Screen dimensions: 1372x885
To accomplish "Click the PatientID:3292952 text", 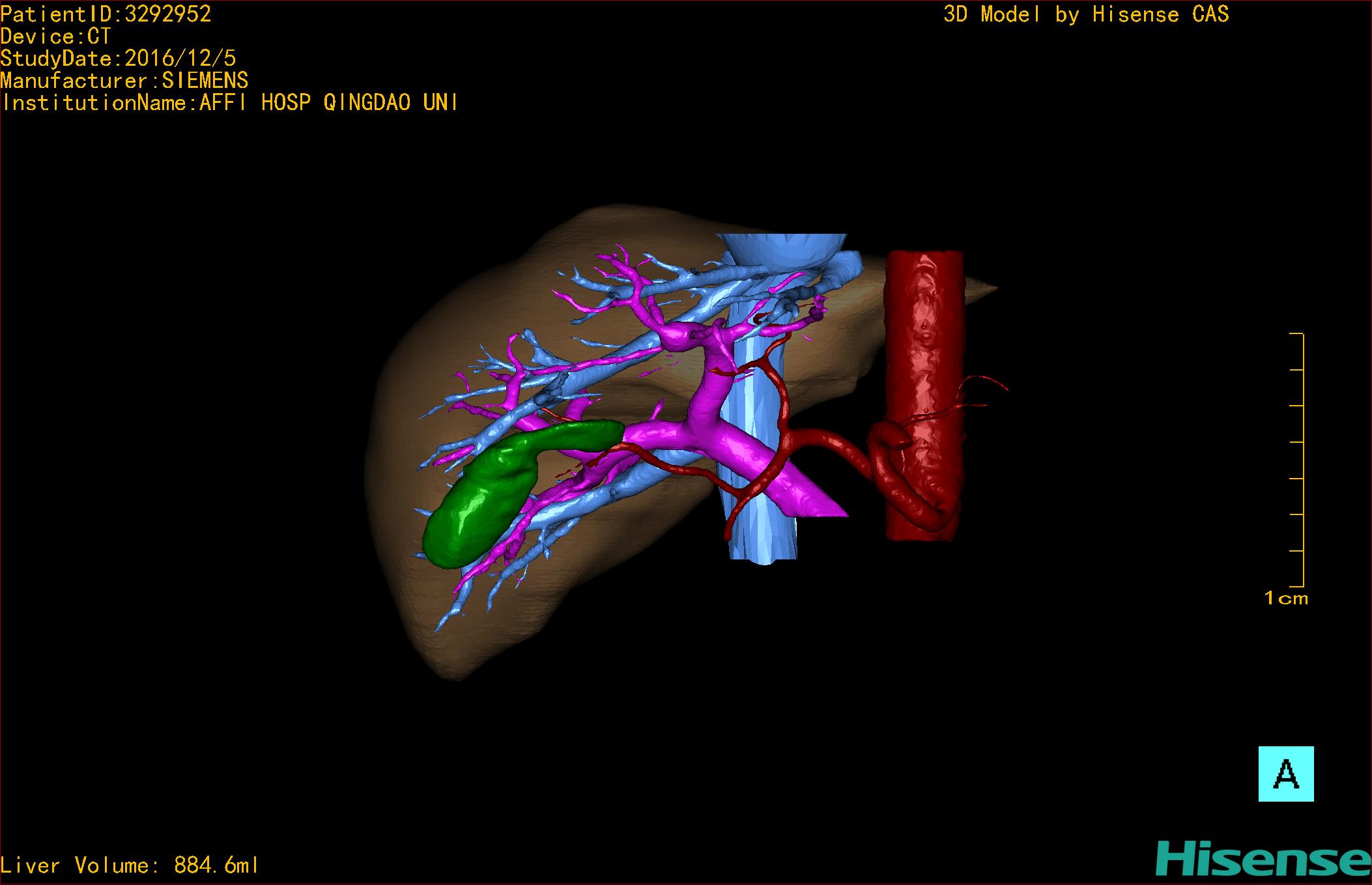I will (x=106, y=14).
